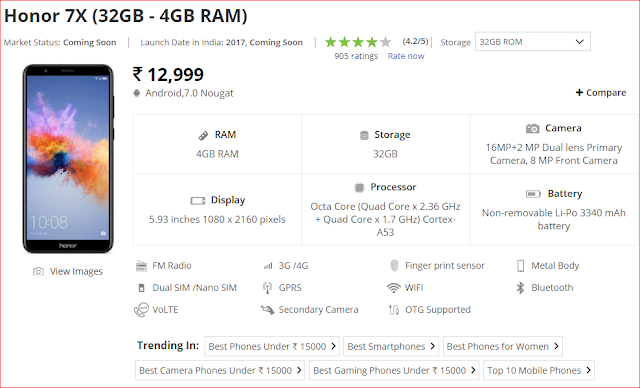Click Launch Date 2017, Coming Soon text
Image resolution: width=640 pixels, height=388 pixels.
tap(222, 42)
